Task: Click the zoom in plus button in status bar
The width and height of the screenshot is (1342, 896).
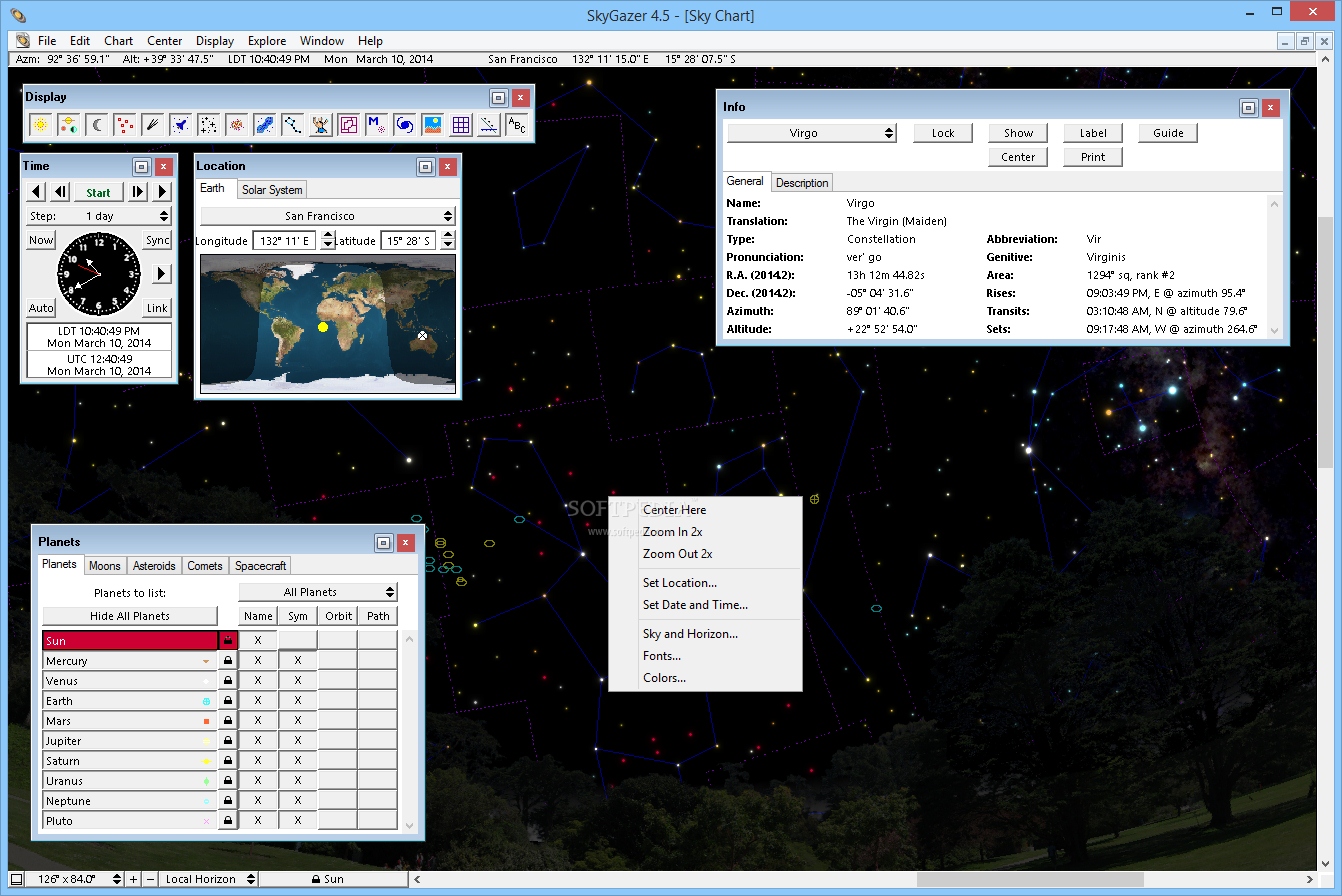Action: click(134, 879)
